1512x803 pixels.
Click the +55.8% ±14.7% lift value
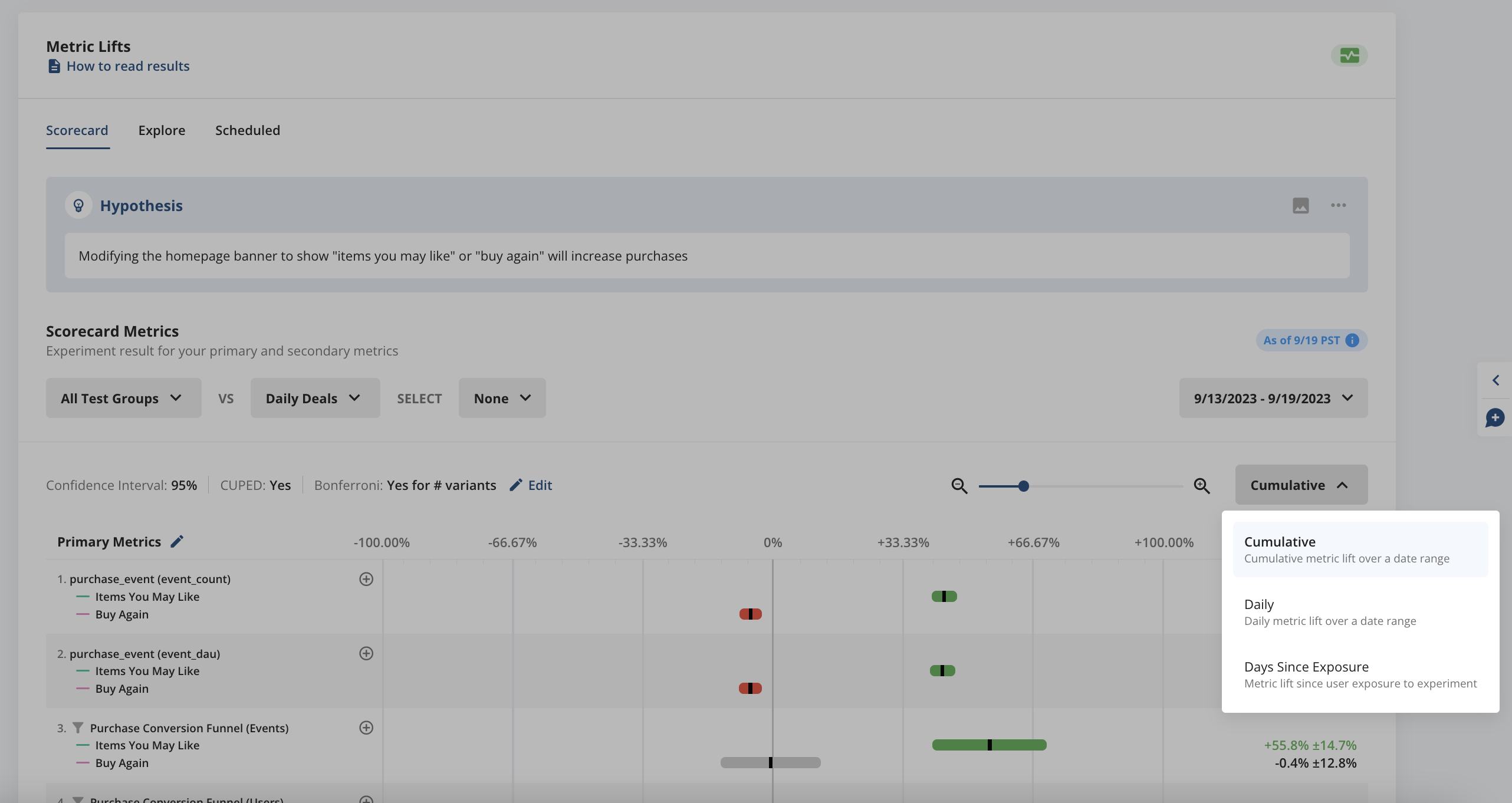tap(1310, 745)
